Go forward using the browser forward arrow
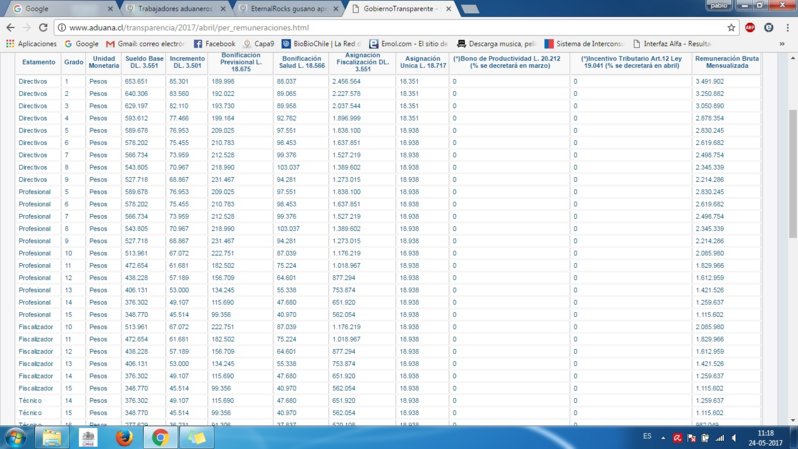 point(27,27)
